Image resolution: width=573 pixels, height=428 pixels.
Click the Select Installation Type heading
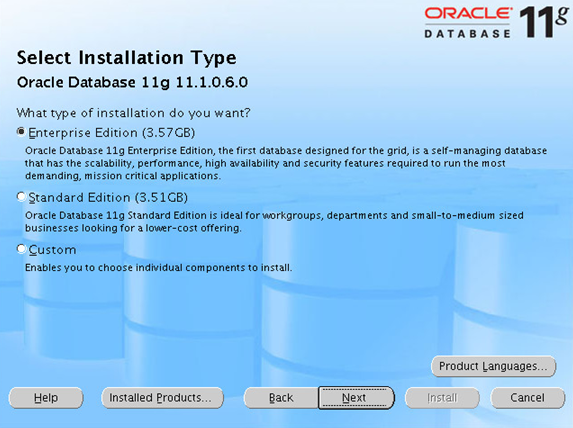[x=126, y=58]
